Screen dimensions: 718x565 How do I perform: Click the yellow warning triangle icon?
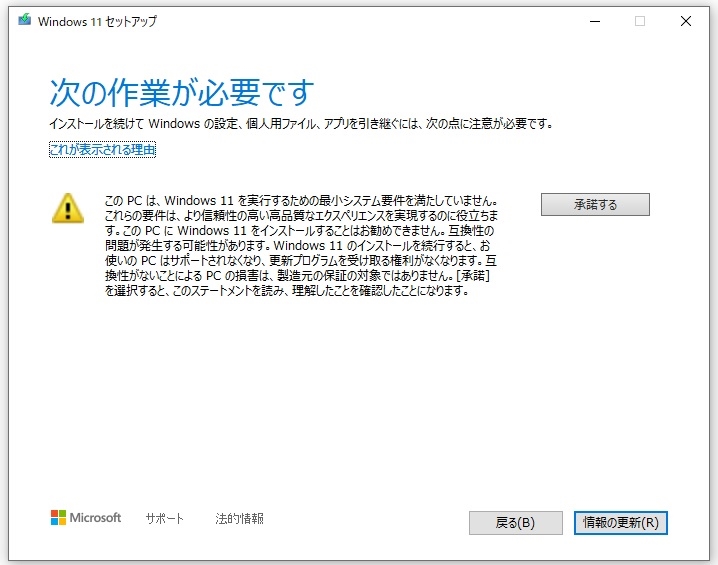pyautogui.click(x=68, y=208)
